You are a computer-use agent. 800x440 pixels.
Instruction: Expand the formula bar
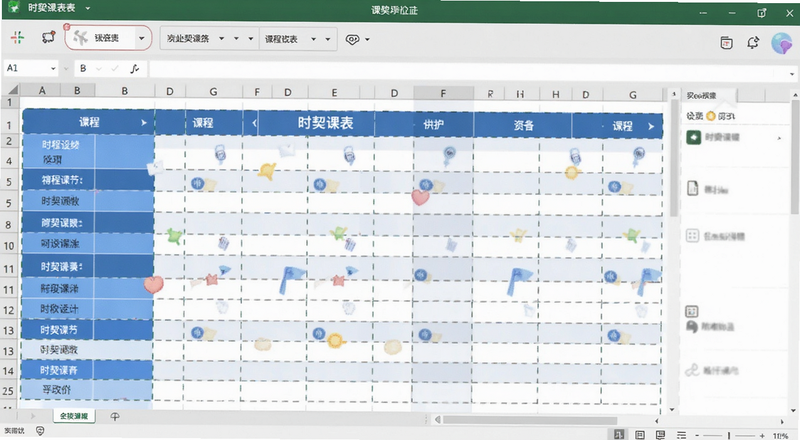[792, 74]
